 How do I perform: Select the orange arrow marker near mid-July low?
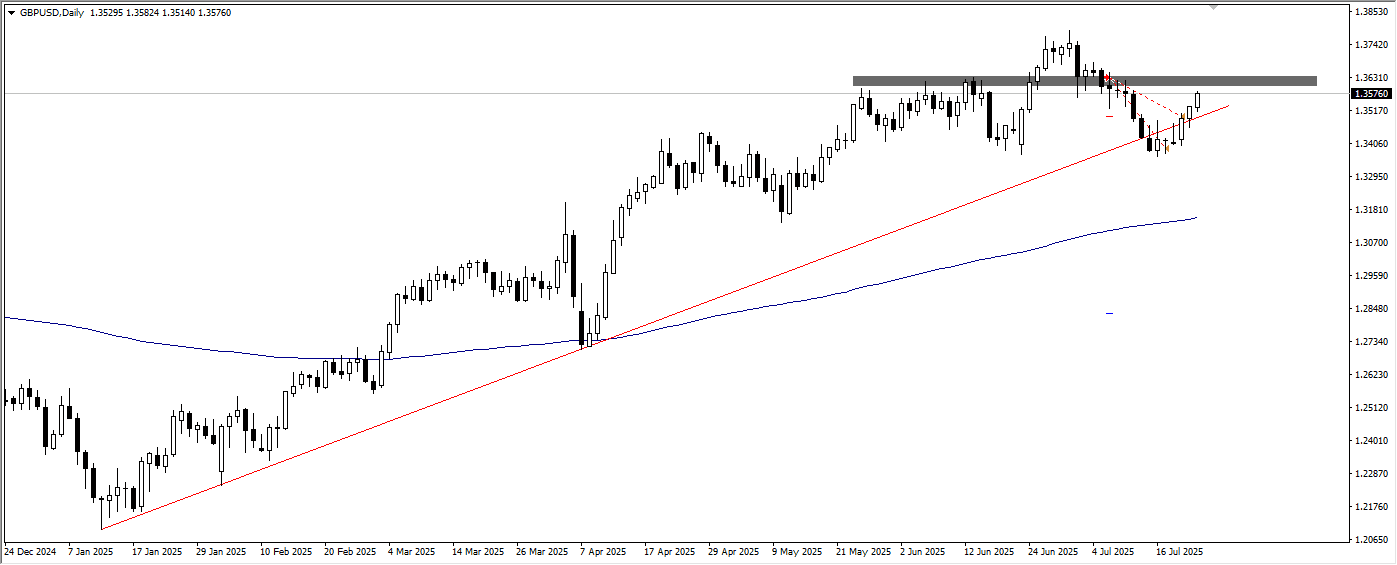[x=1168, y=149]
